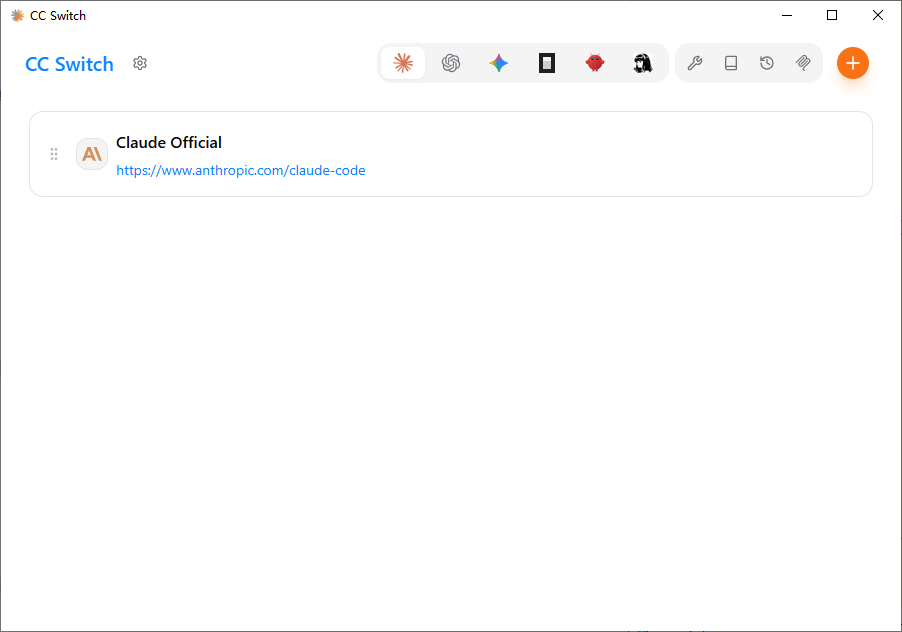Click the paperclip icon in toolbar

(803, 63)
